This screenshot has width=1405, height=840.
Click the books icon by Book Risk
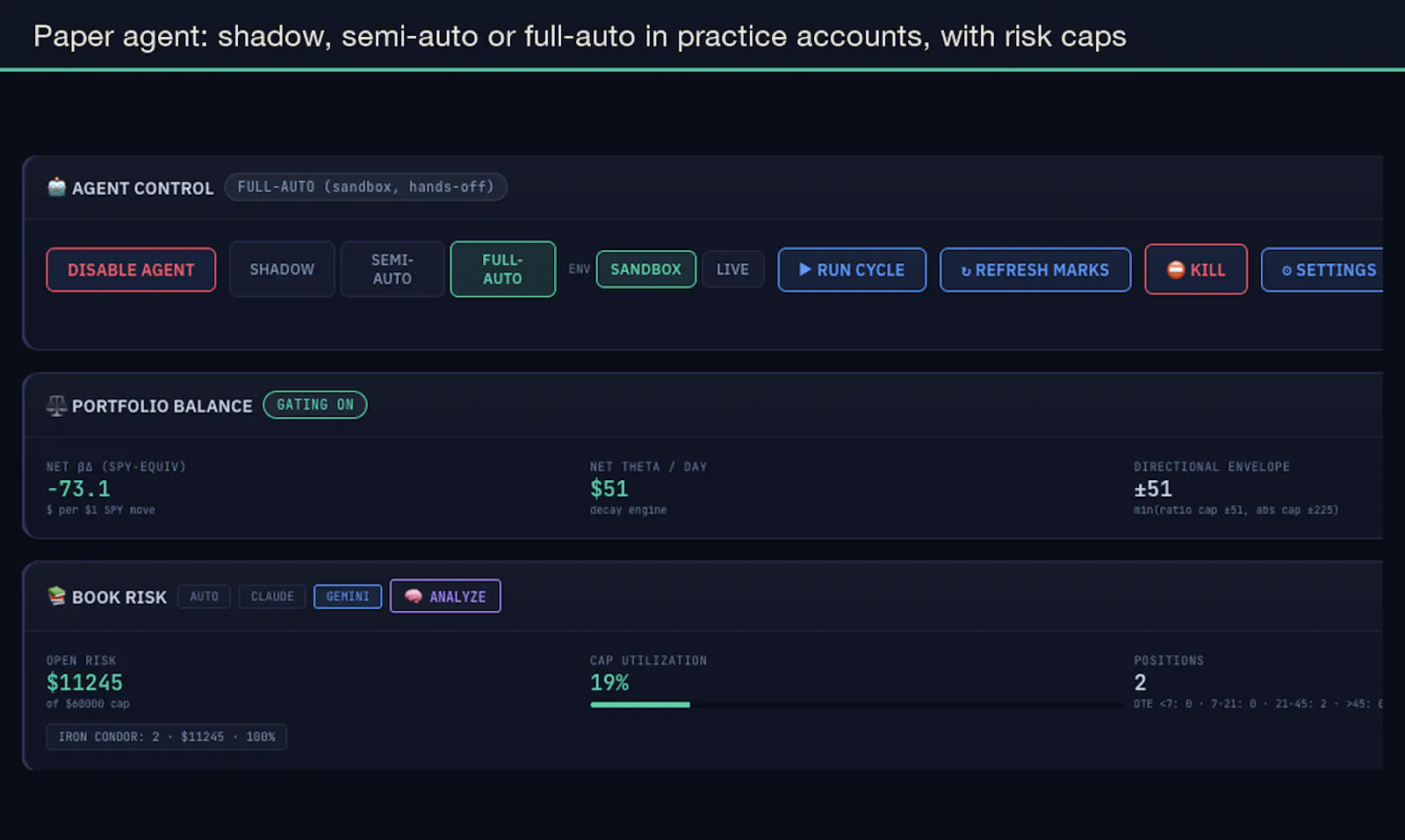[x=57, y=596]
